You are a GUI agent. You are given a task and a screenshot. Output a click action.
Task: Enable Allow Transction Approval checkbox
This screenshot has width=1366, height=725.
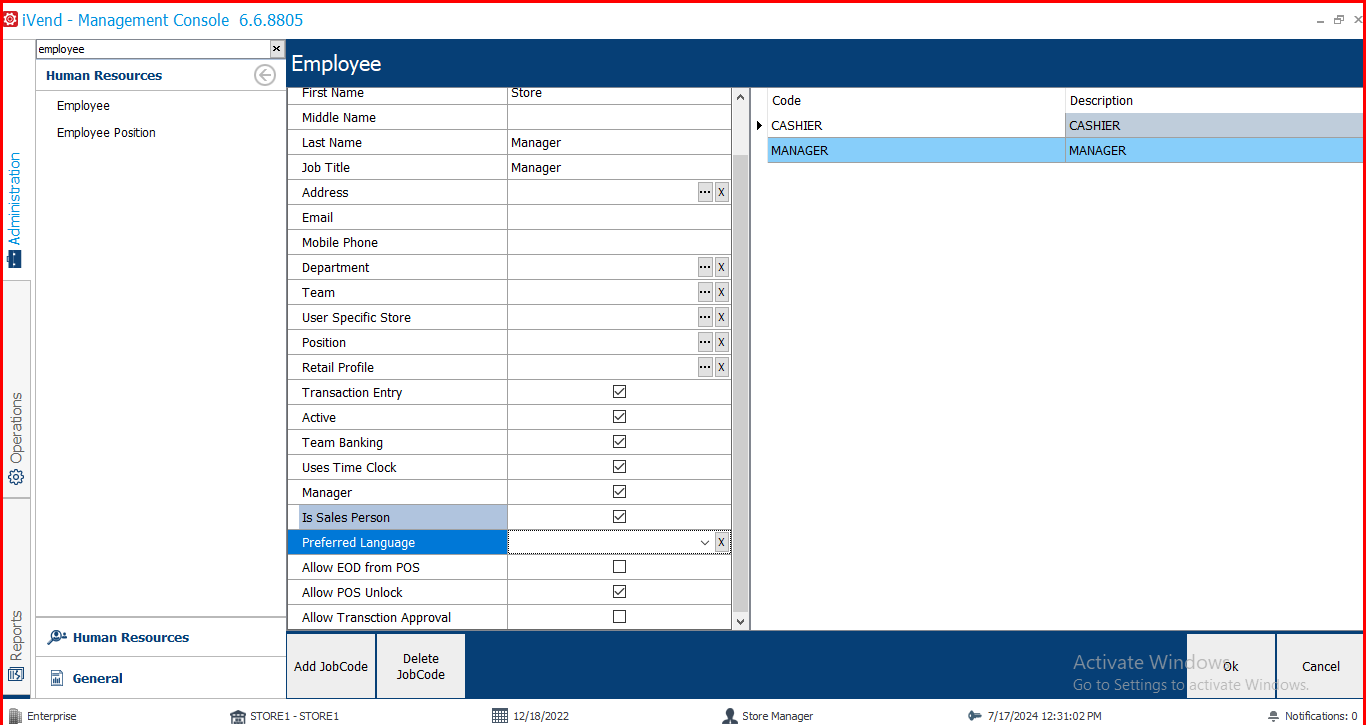[x=619, y=617]
